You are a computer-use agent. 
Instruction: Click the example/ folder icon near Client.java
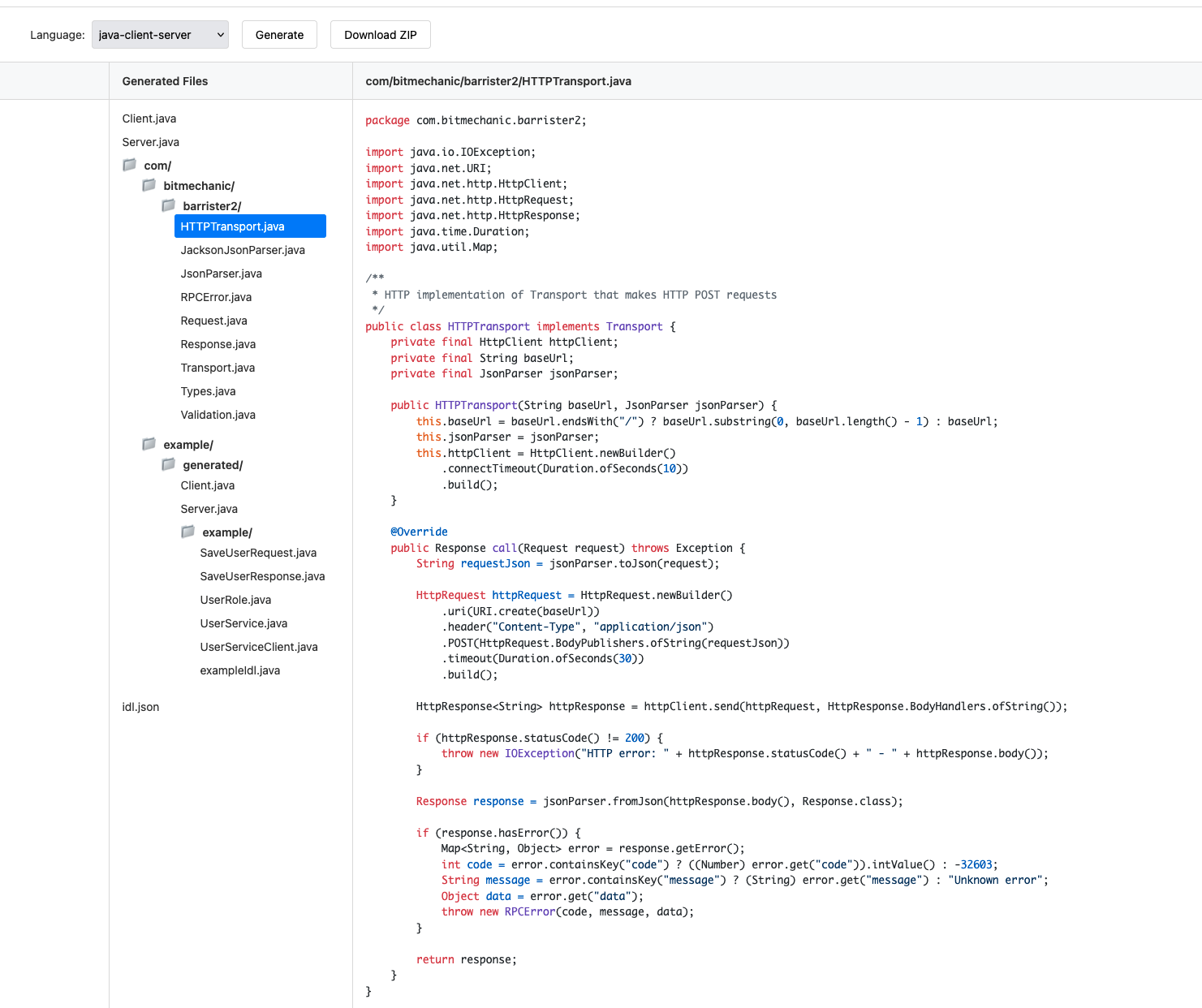click(149, 444)
